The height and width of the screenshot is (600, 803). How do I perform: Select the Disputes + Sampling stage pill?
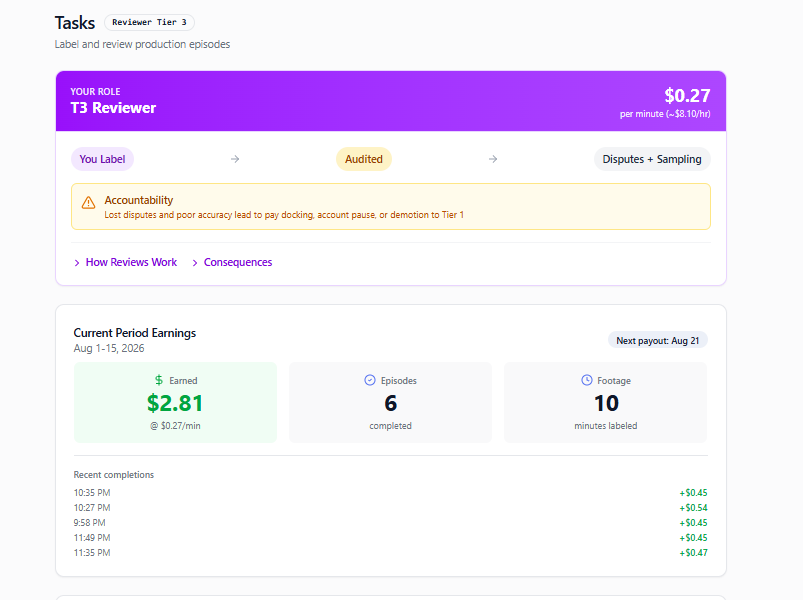click(x=652, y=159)
